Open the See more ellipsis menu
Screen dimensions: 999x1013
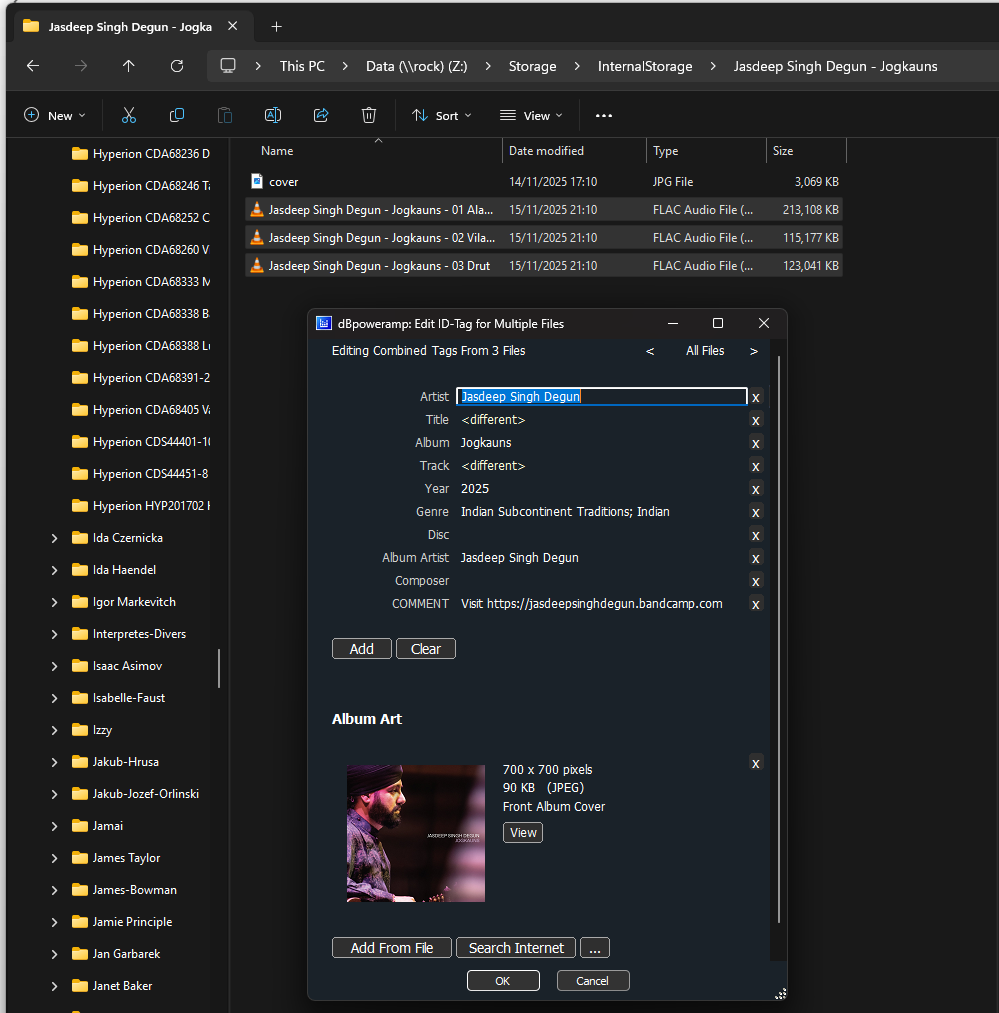tap(603, 116)
